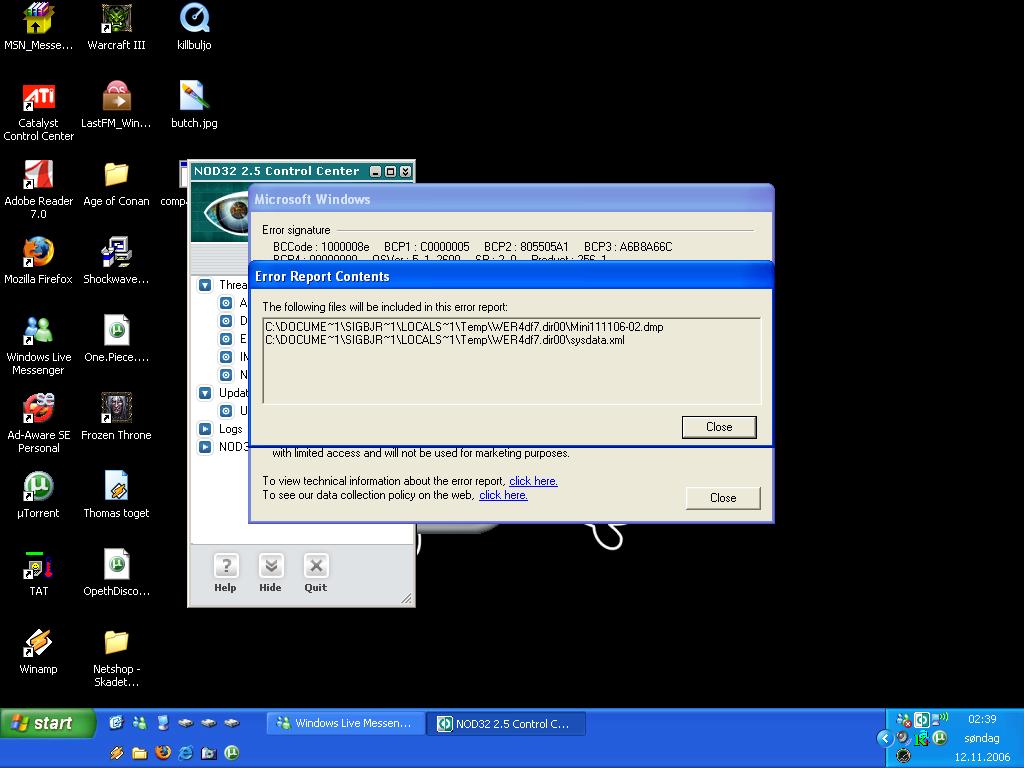Click the NOD32 Help icon button
The width and height of the screenshot is (1024, 768).
pos(226,567)
